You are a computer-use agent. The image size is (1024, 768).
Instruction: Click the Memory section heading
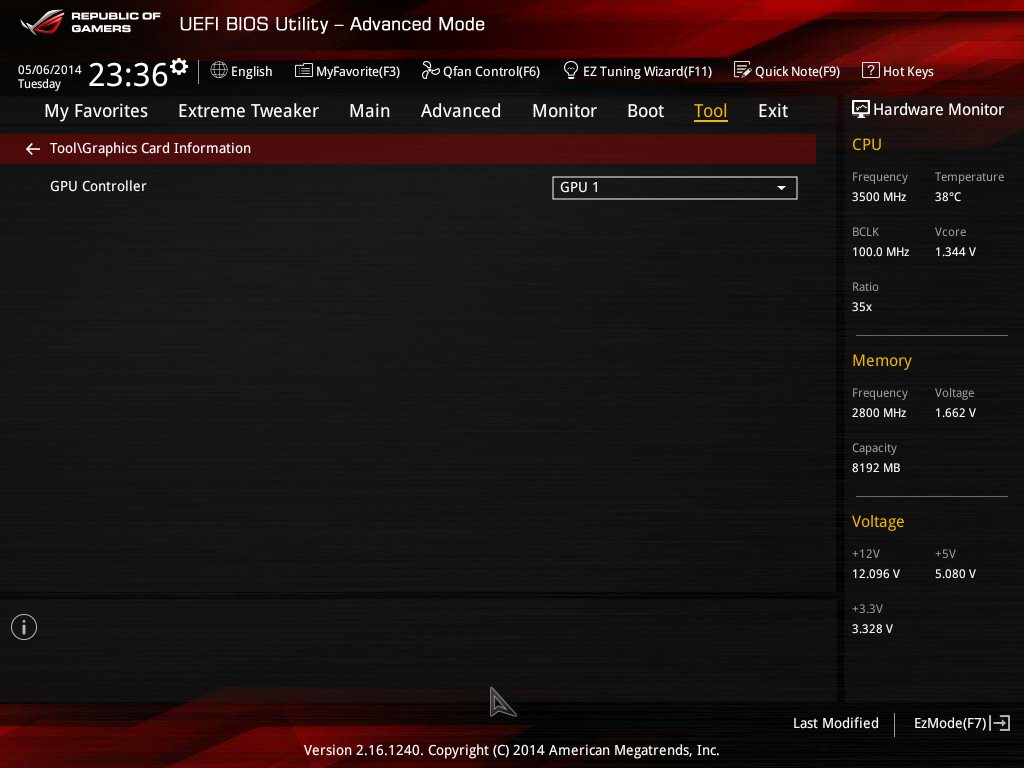pos(882,360)
